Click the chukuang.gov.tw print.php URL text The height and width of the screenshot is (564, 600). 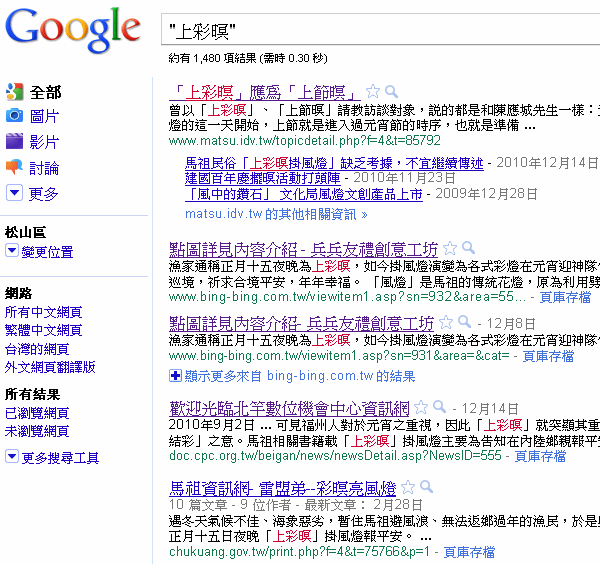pyautogui.click(x=299, y=552)
